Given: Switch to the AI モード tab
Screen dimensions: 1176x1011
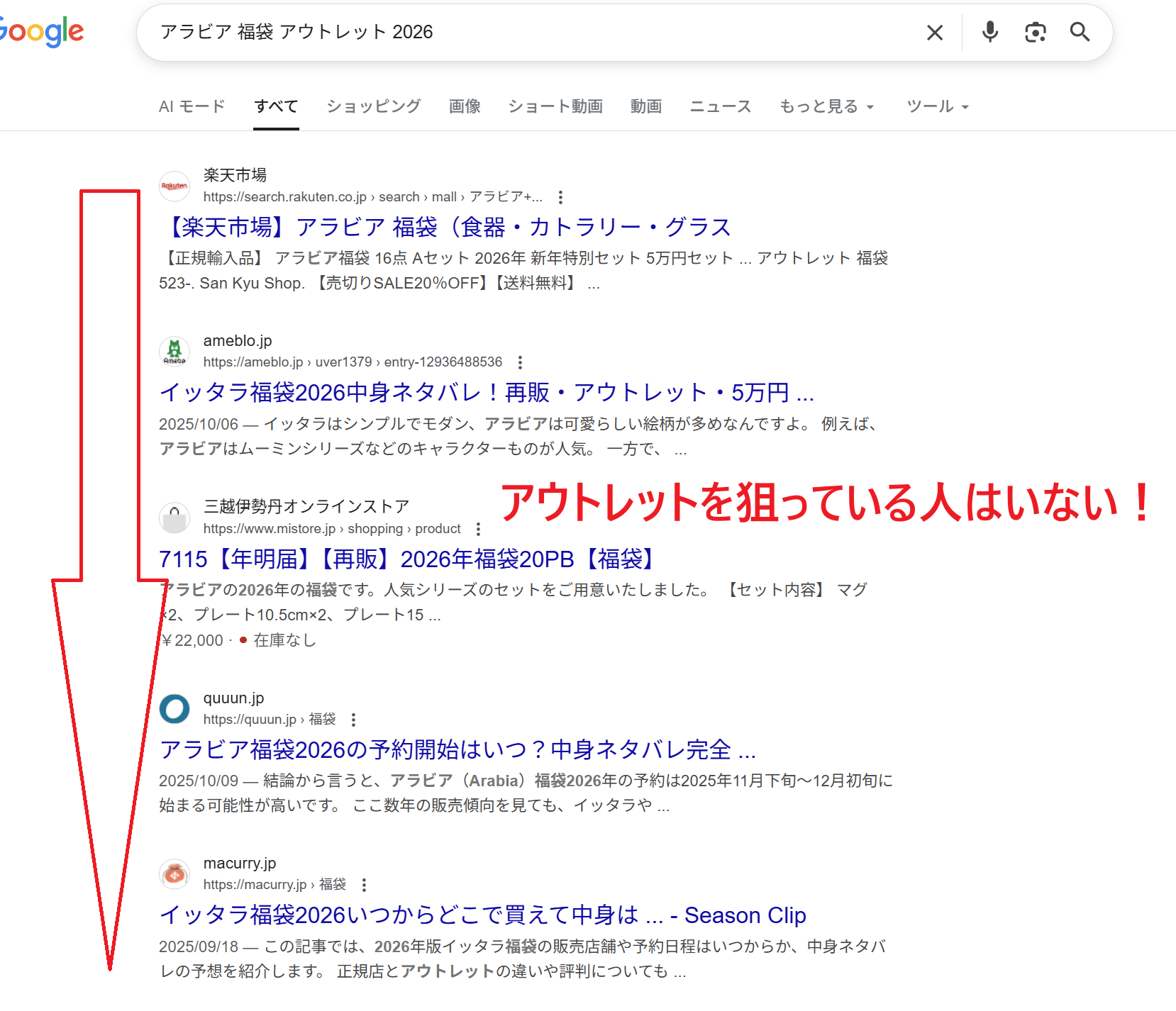Looking at the screenshot, I should click(192, 106).
